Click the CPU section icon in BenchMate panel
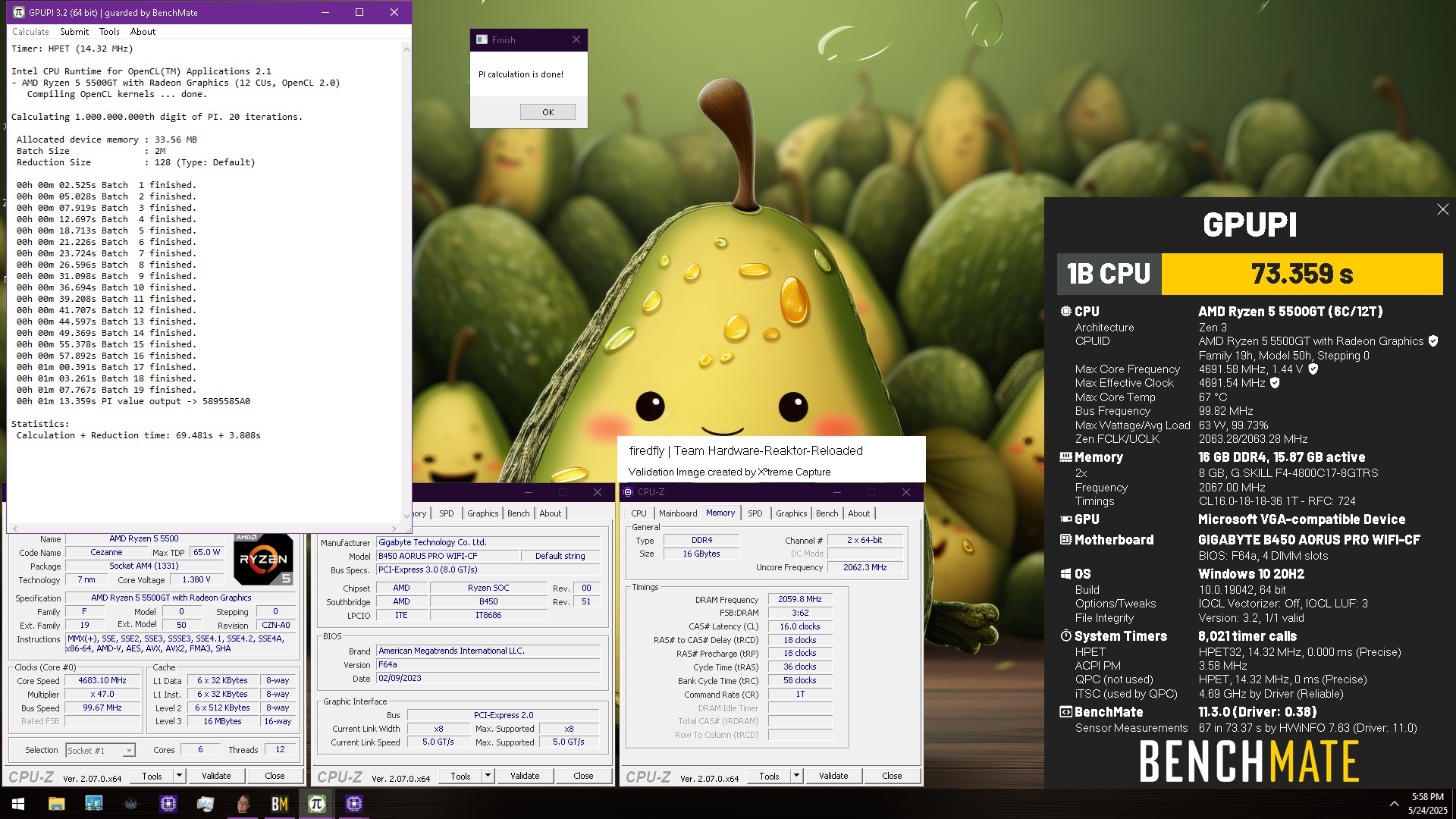 (x=1065, y=312)
